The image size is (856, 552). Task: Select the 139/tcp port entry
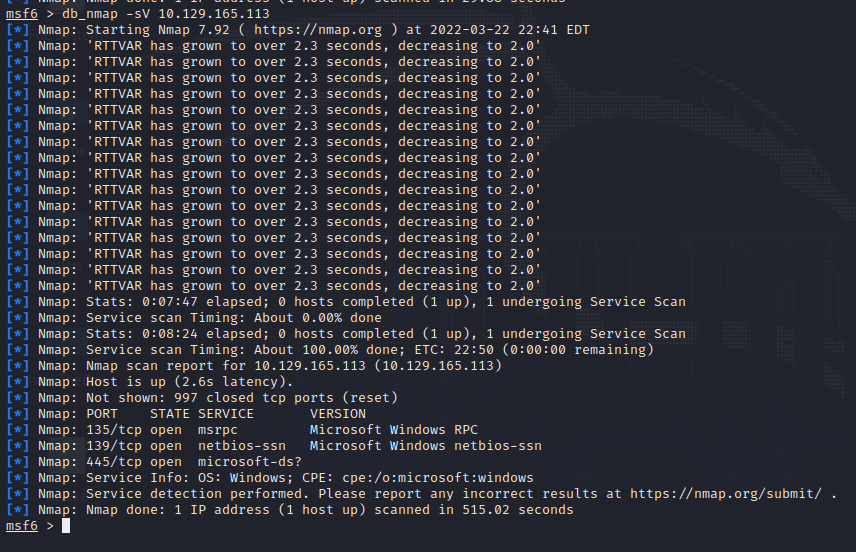113,446
